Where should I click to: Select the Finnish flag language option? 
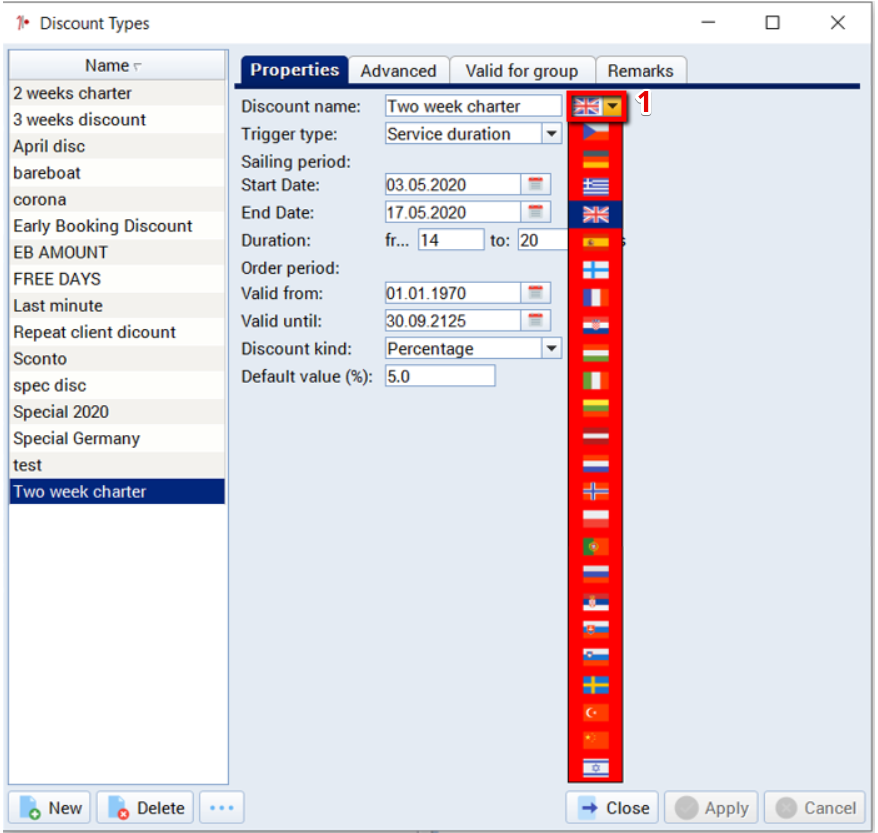pyautogui.click(x=595, y=270)
